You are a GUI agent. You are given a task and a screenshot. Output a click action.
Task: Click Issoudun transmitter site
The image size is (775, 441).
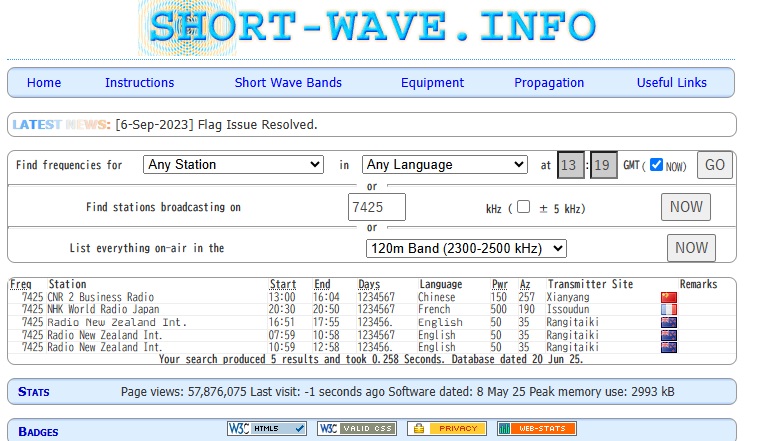pyautogui.click(x=568, y=309)
